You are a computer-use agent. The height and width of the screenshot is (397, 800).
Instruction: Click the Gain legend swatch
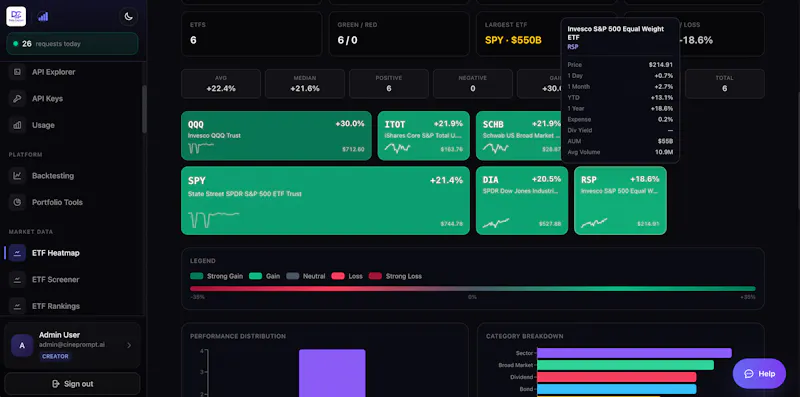255,276
